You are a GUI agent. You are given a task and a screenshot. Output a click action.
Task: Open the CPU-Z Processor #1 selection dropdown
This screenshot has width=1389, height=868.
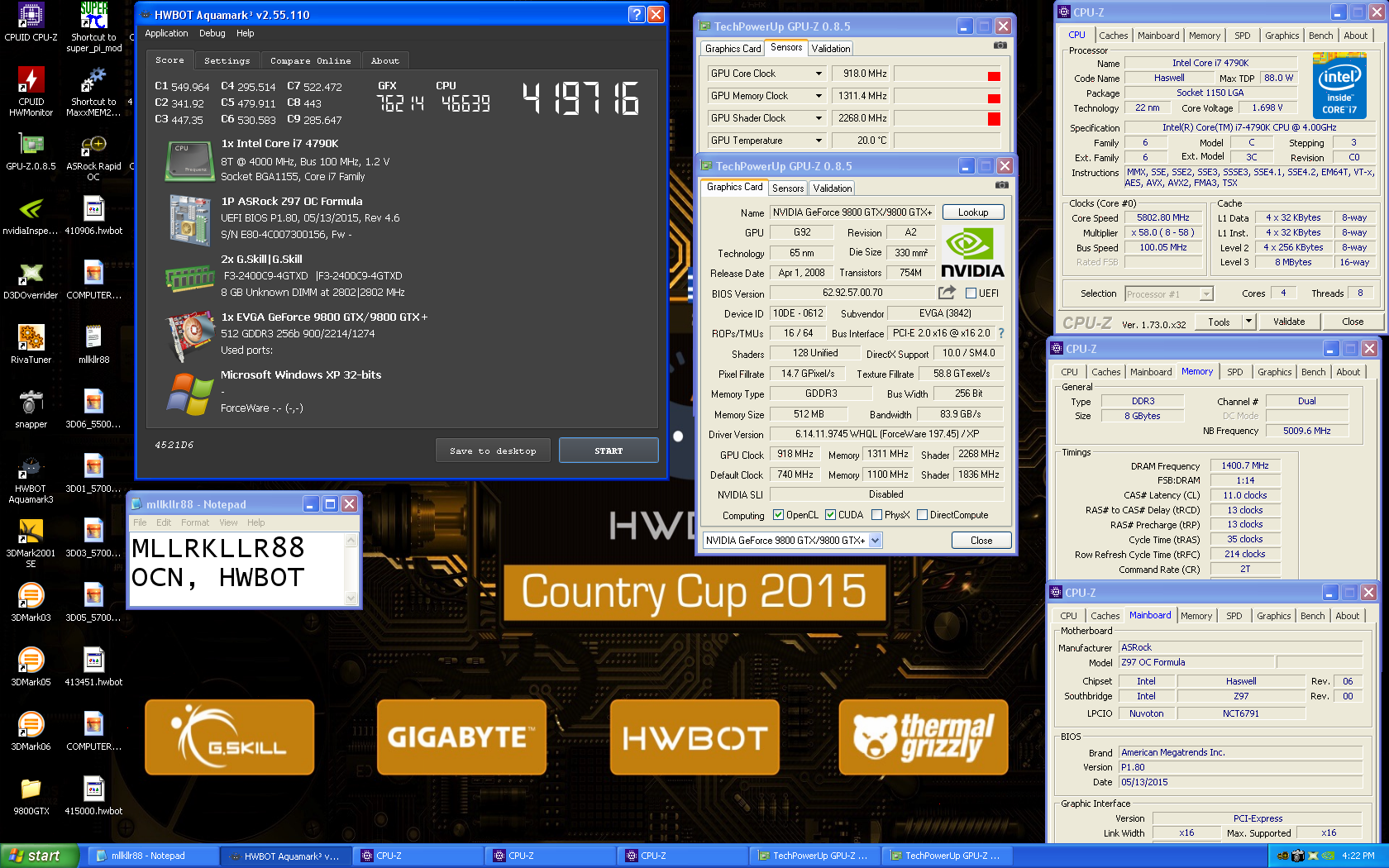(x=1206, y=294)
